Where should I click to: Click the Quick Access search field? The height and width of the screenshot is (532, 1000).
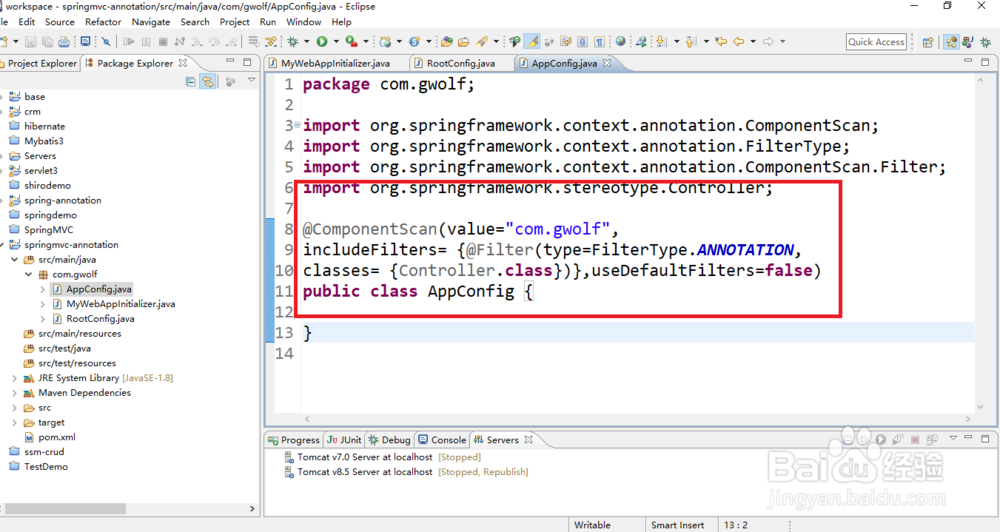(x=876, y=41)
